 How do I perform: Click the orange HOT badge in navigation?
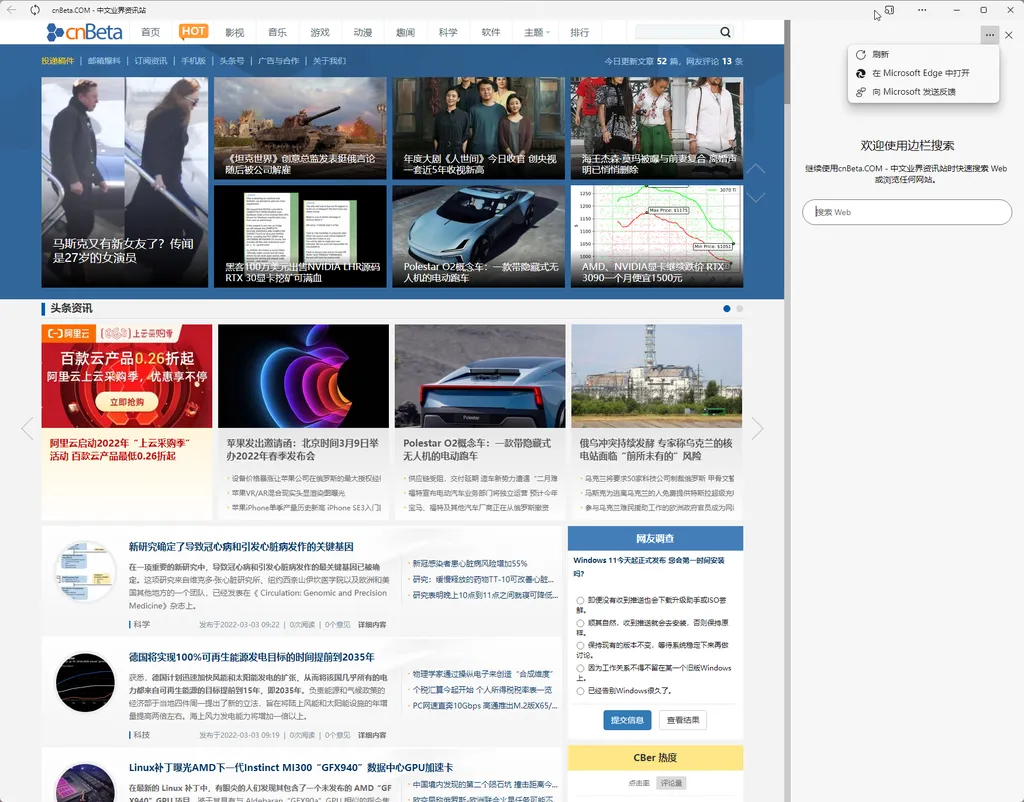(x=194, y=31)
